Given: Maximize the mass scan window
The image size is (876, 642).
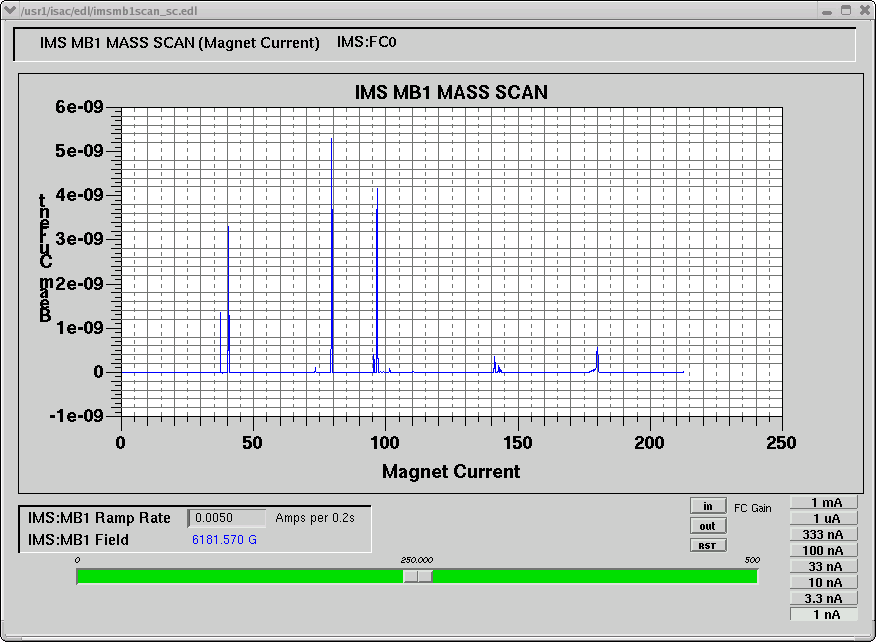Looking at the screenshot, I should point(846,10).
